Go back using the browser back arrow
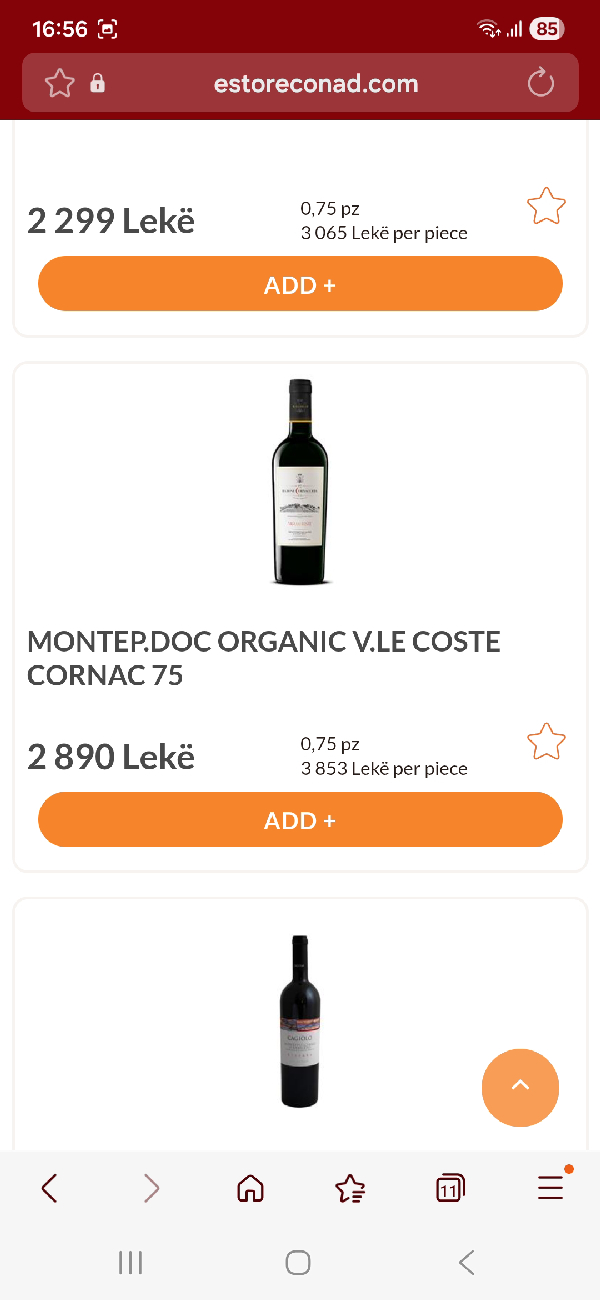600x1300 pixels. (49, 1188)
